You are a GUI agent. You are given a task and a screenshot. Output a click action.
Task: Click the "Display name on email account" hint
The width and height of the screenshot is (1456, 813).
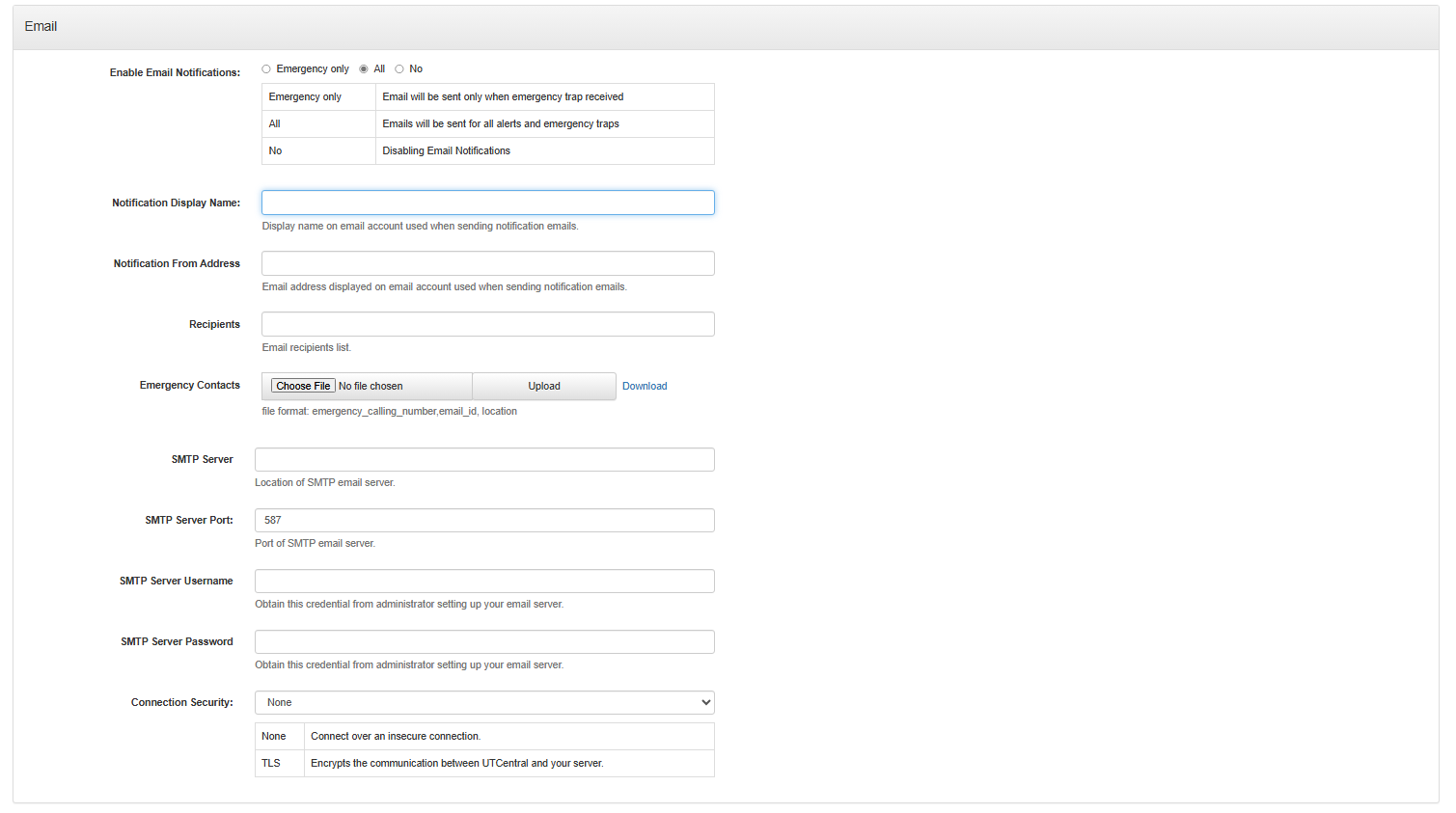click(420, 227)
